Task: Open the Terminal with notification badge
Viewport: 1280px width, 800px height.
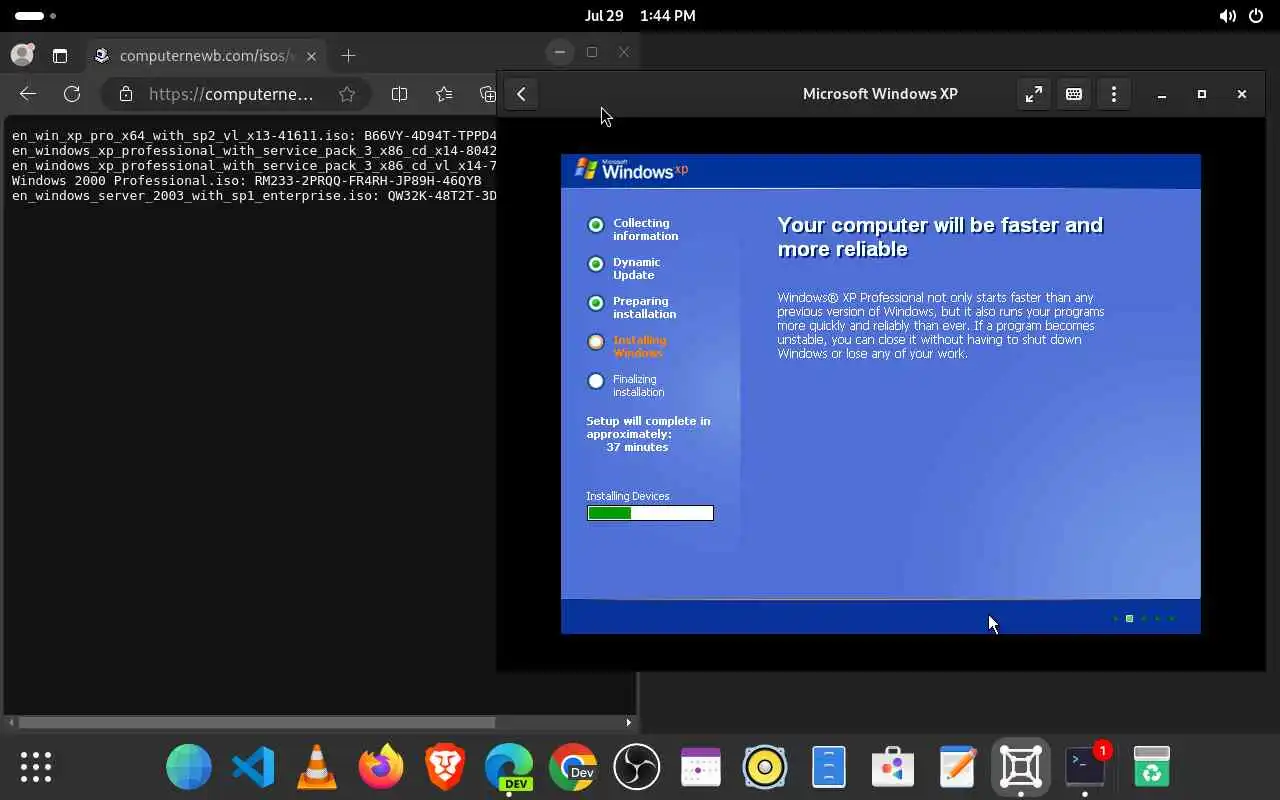Action: click(x=1085, y=767)
